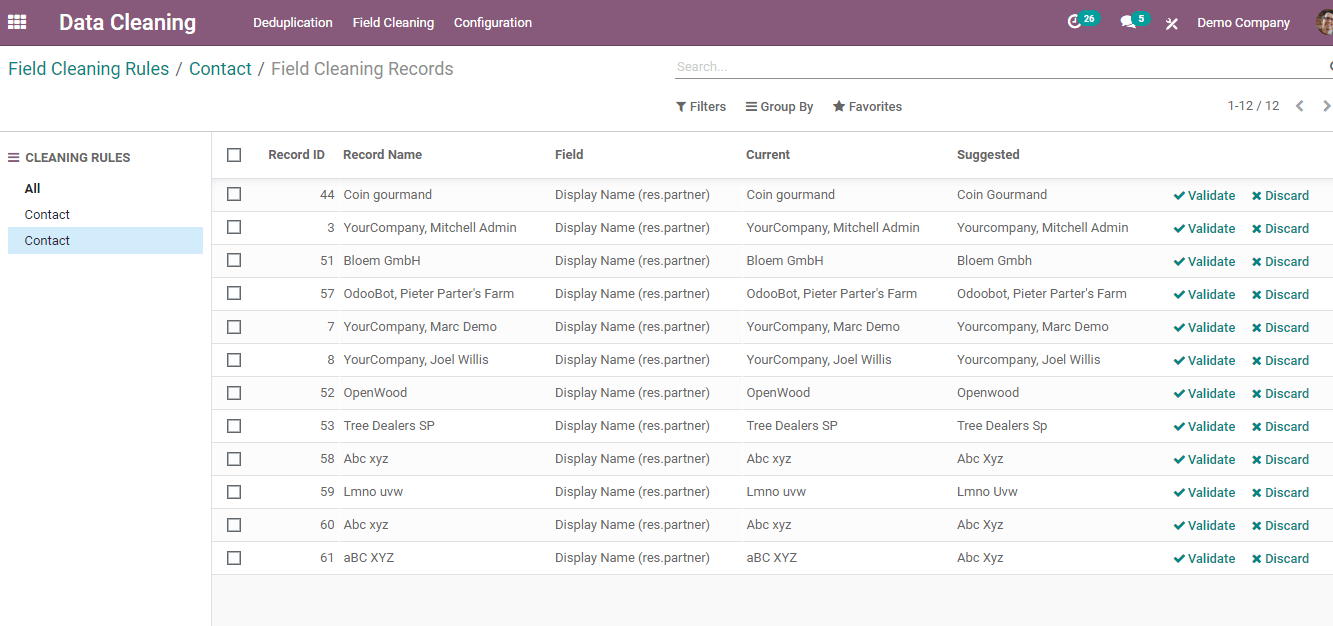Open the chat messages icon with 5 badge
Image resolution: width=1333 pixels, height=626 pixels.
coord(1128,22)
